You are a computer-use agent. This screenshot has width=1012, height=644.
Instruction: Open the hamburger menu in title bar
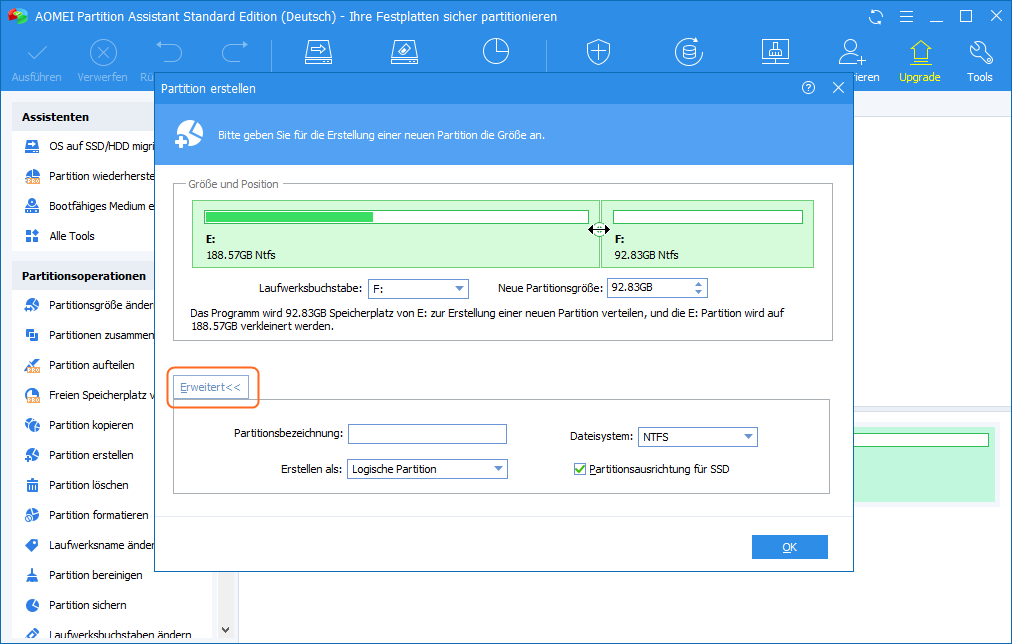906,17
